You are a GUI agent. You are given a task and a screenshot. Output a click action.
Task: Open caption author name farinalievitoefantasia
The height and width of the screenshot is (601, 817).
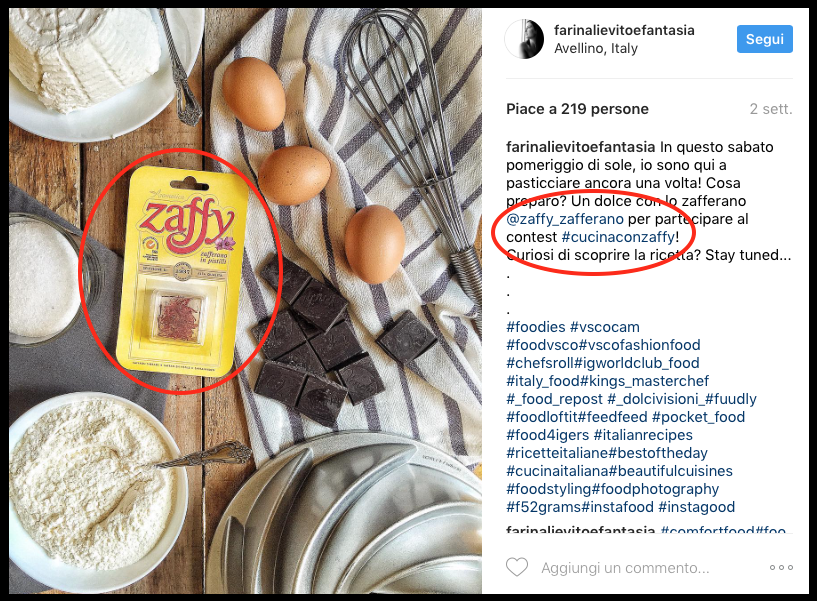click(x=580, y=147)
